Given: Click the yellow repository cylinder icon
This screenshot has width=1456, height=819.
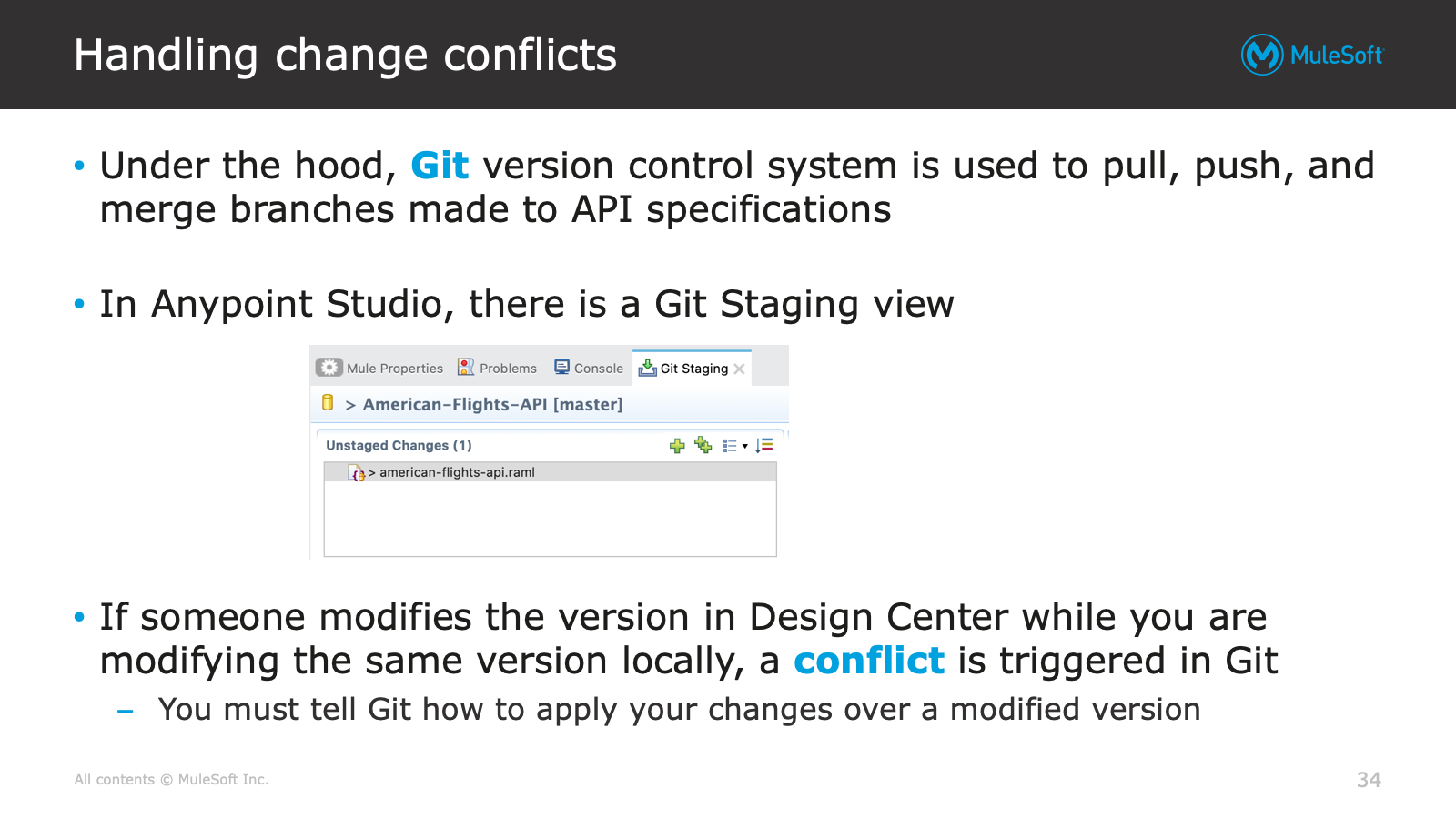Looking at the screenshot, I should (x=328, y=402).
